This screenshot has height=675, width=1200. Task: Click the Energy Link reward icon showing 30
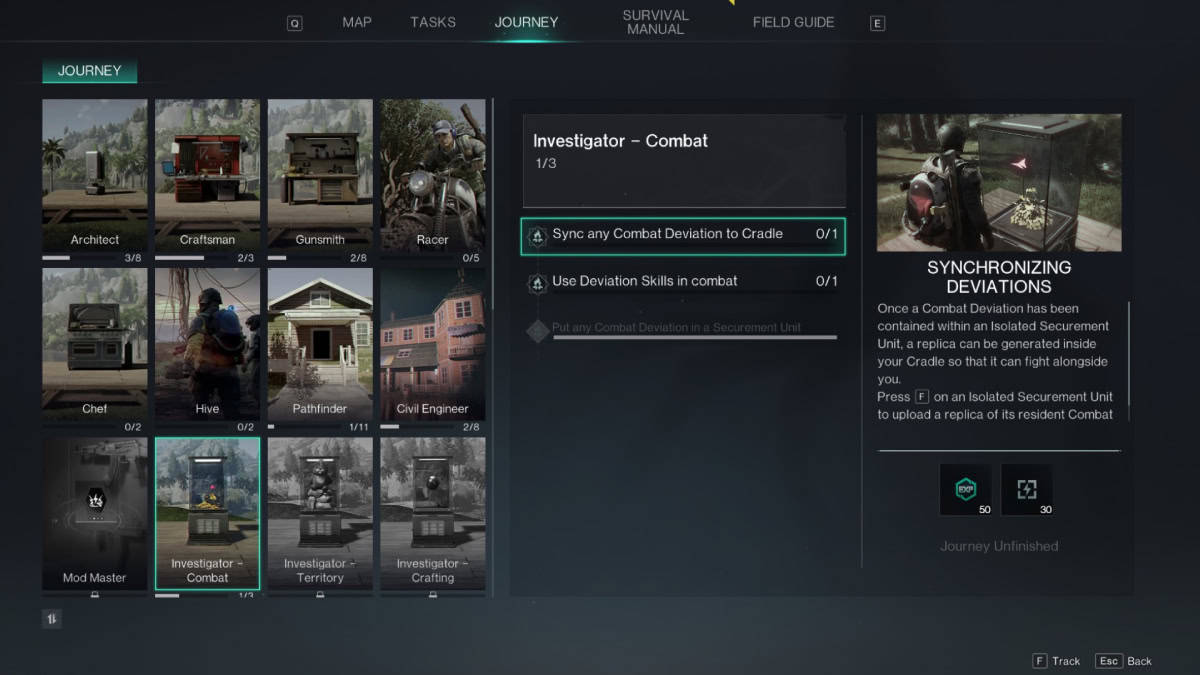click(1028, 489)
